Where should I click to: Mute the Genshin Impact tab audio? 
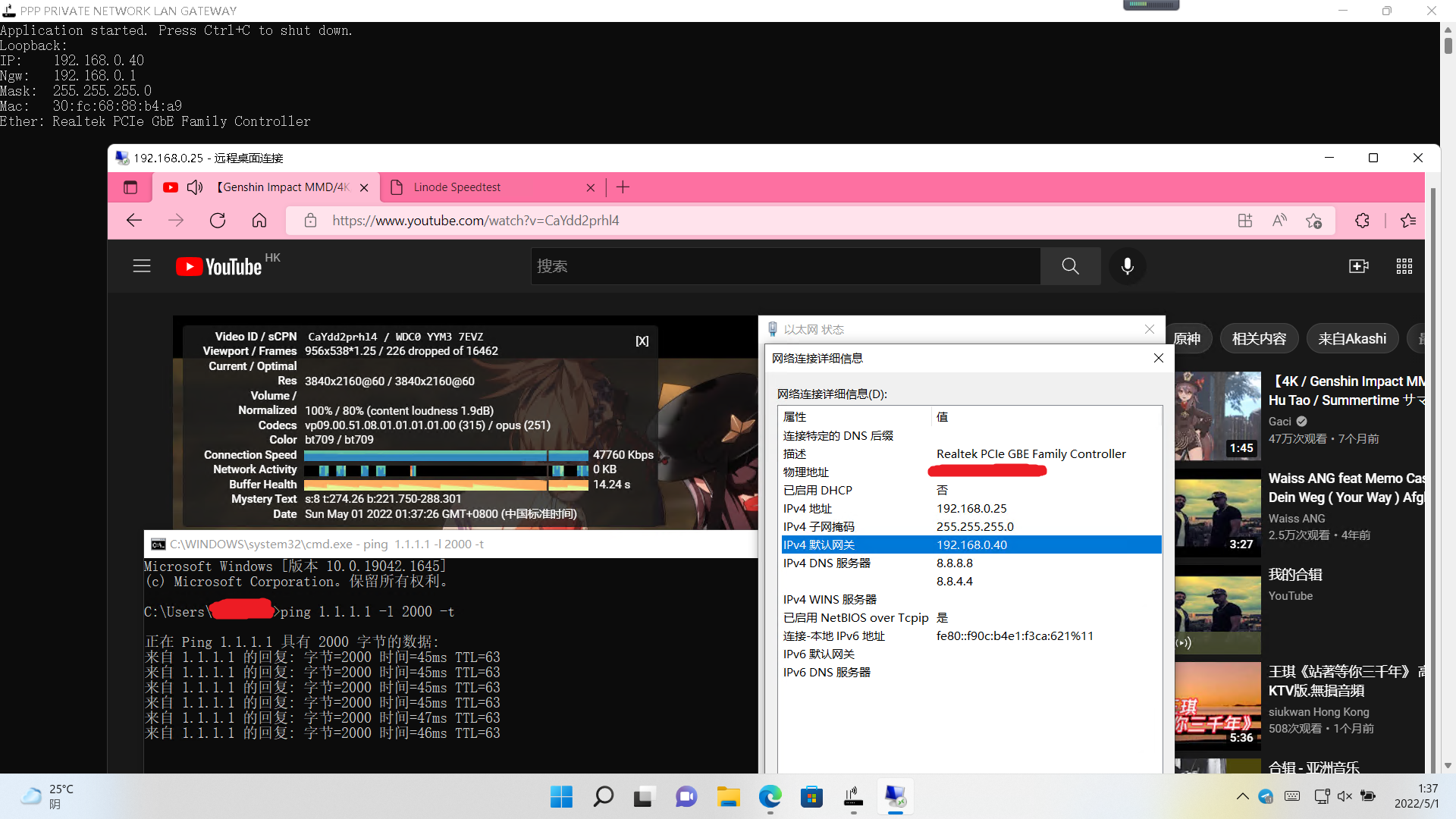(195, 187)
